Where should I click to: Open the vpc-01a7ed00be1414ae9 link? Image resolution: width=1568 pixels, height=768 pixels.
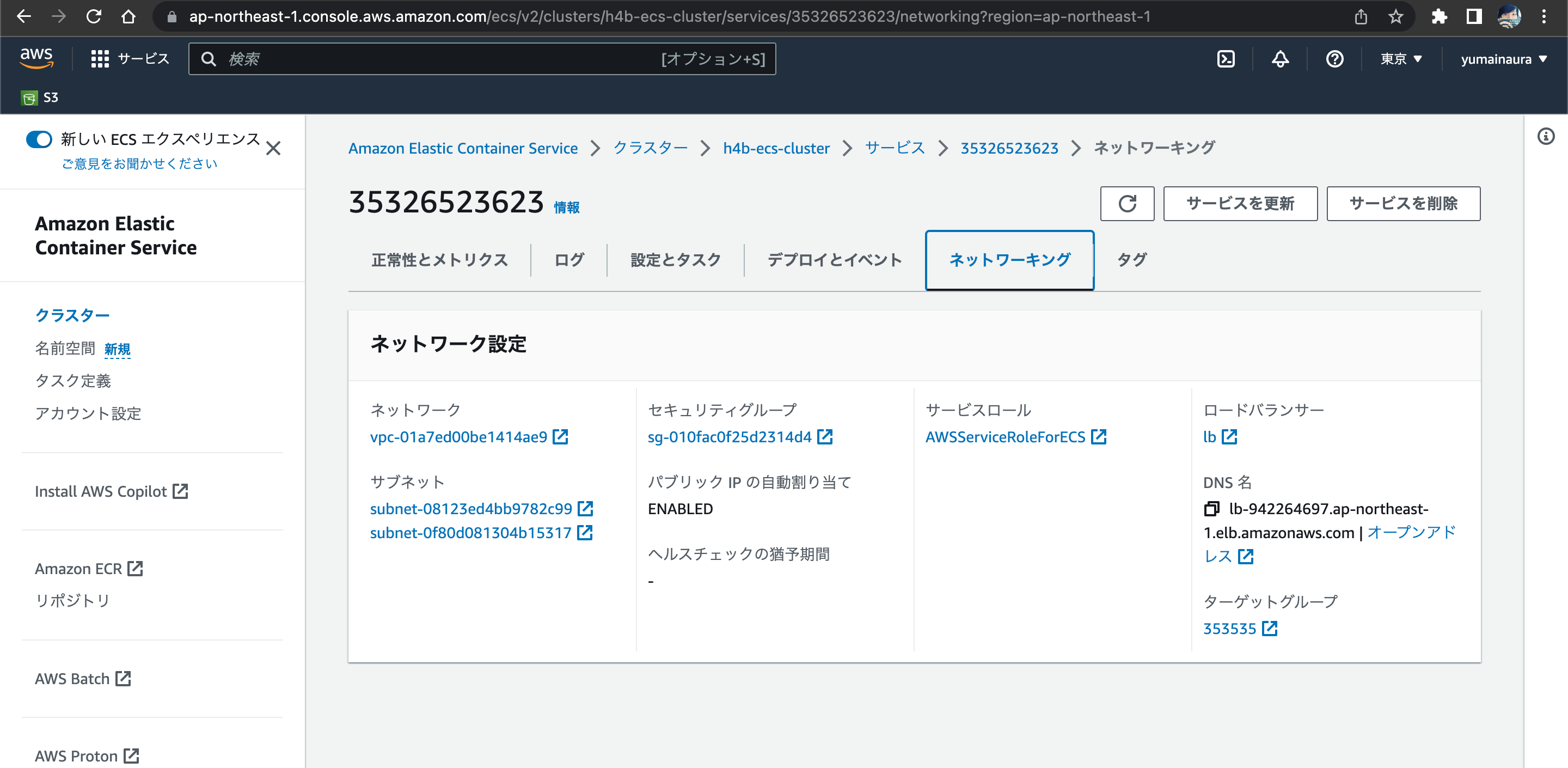pyautogui.click(x=458, y=437)
